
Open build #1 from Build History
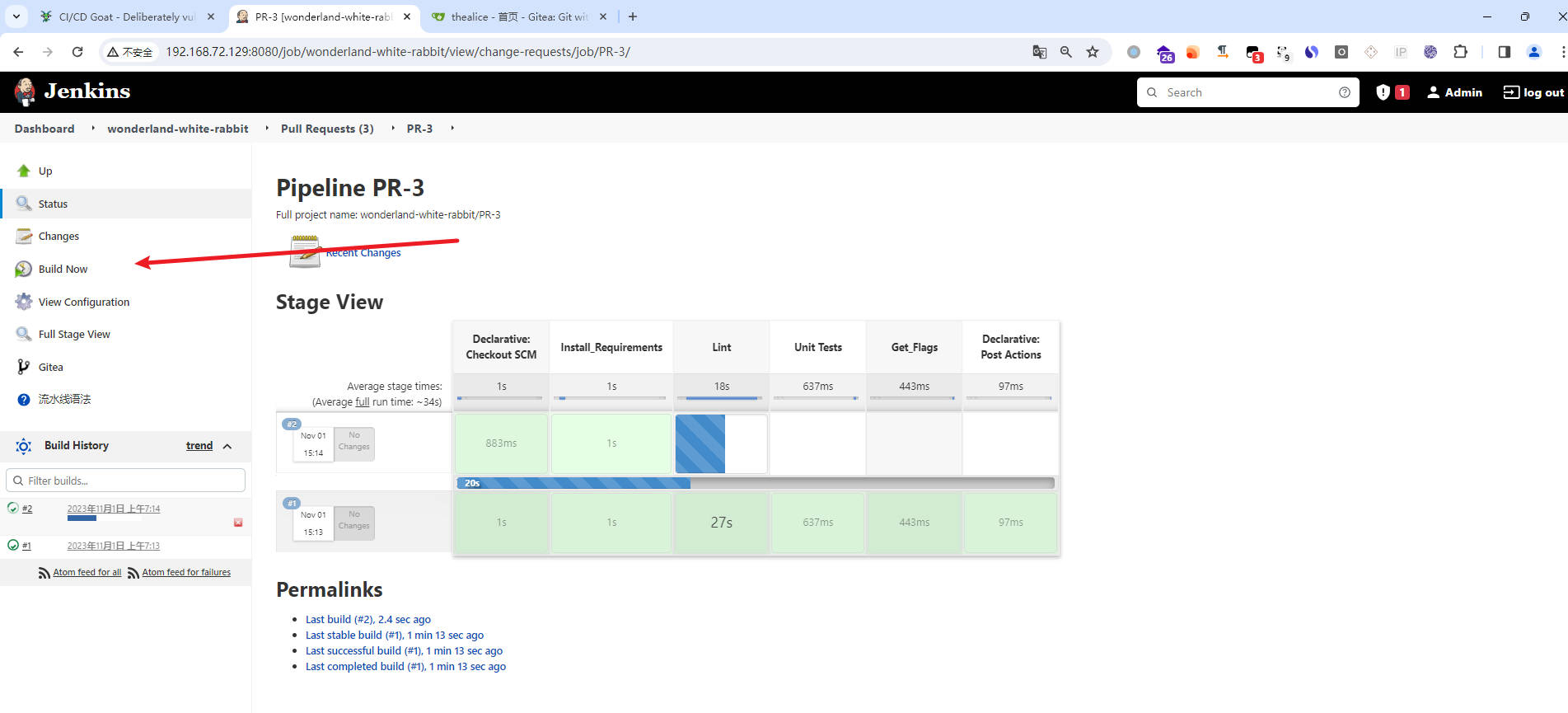click(26, 546)
